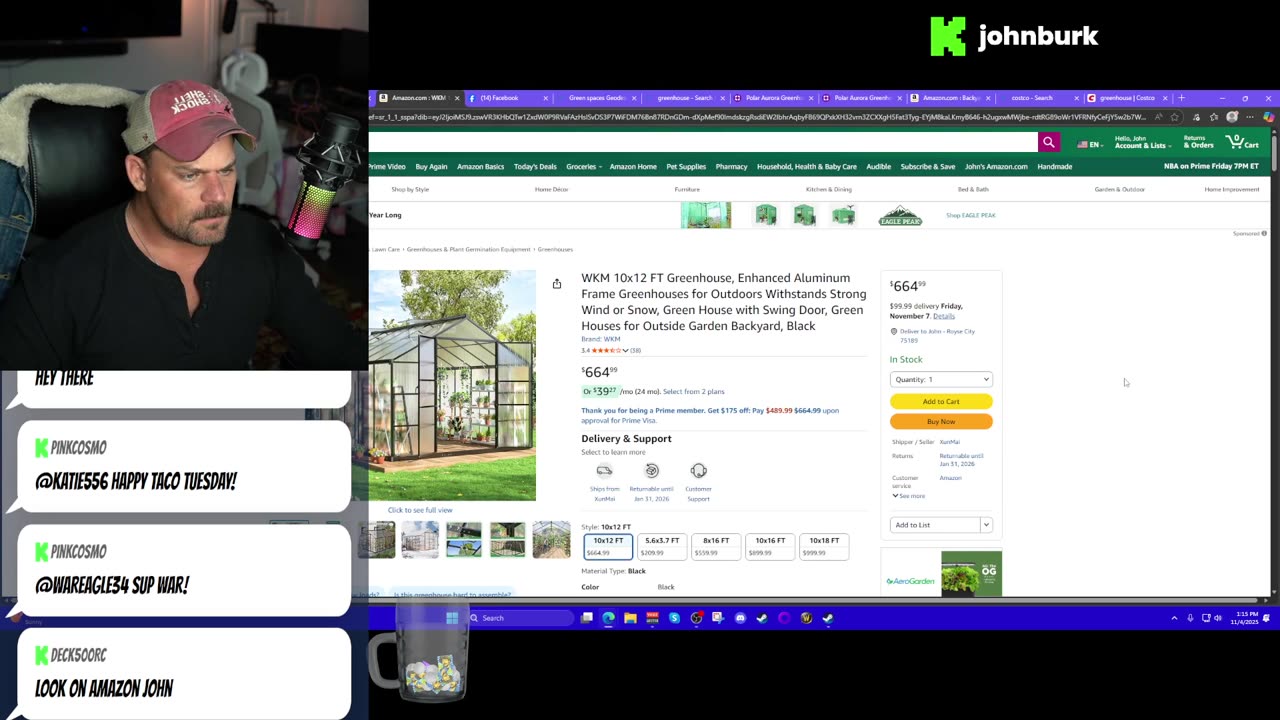Viewport: 1280px width, 720px height.
Task: Click the XunMai seller link
Action: click(949, 442)
